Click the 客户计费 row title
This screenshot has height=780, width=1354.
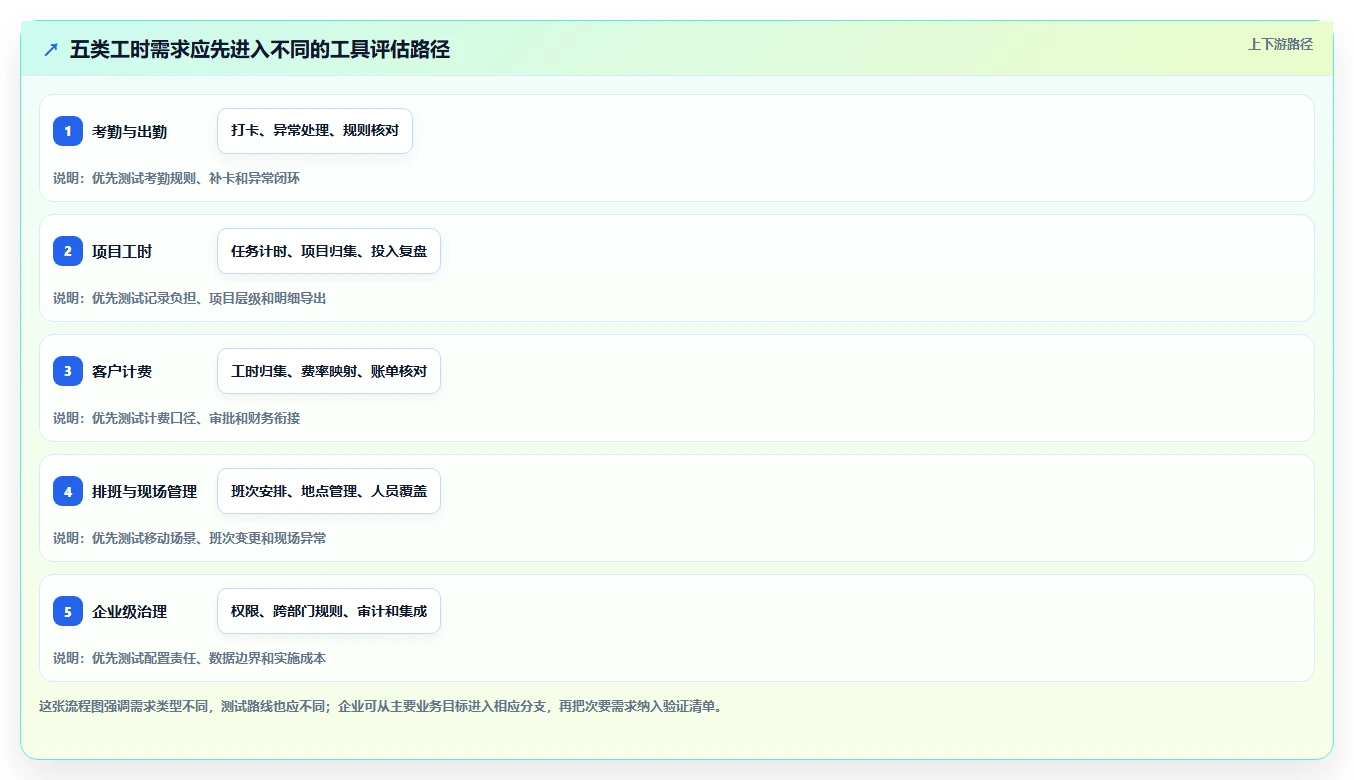click(122, 372)
